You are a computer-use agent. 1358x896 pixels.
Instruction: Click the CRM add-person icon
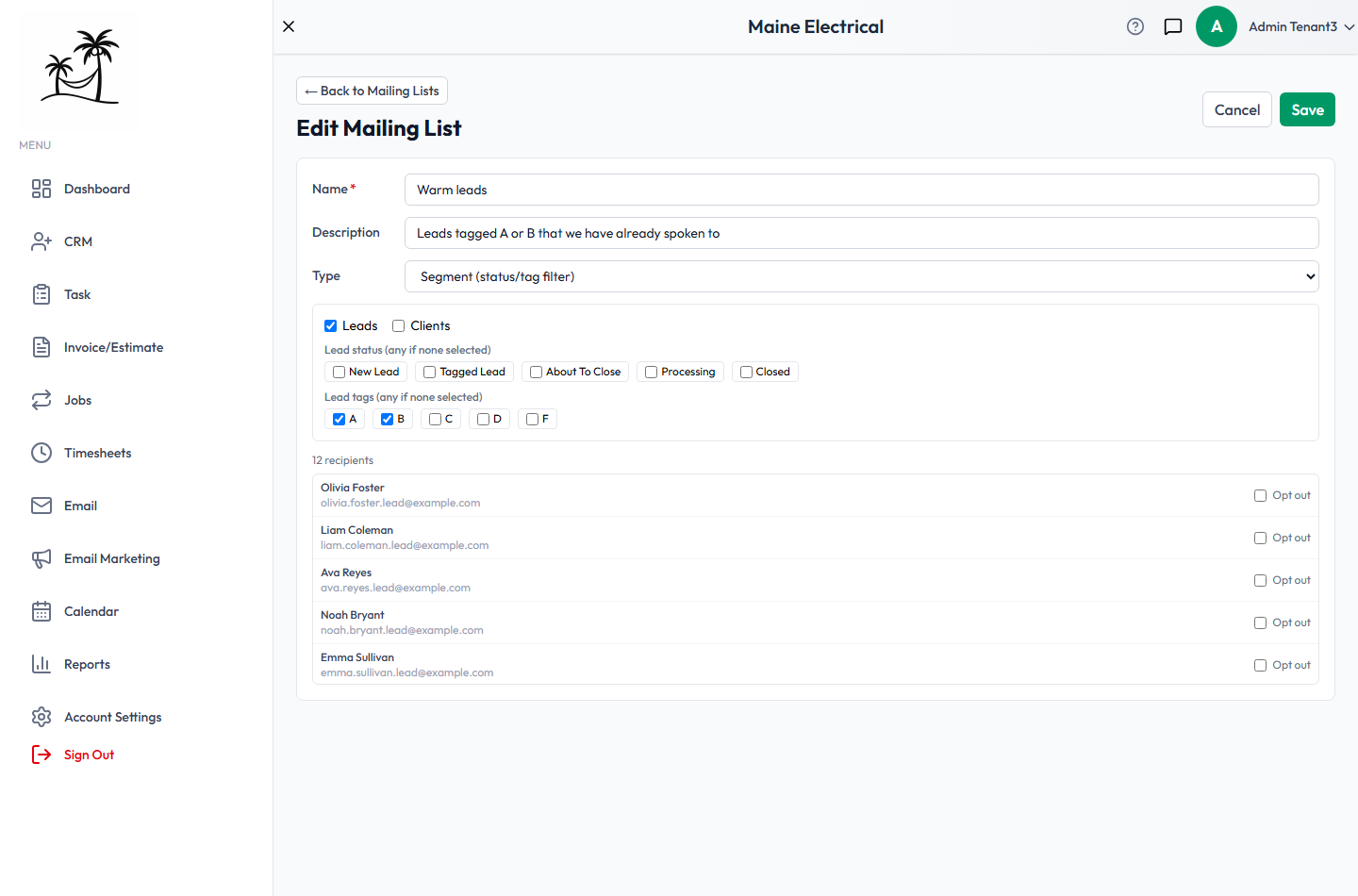(41, 241)
